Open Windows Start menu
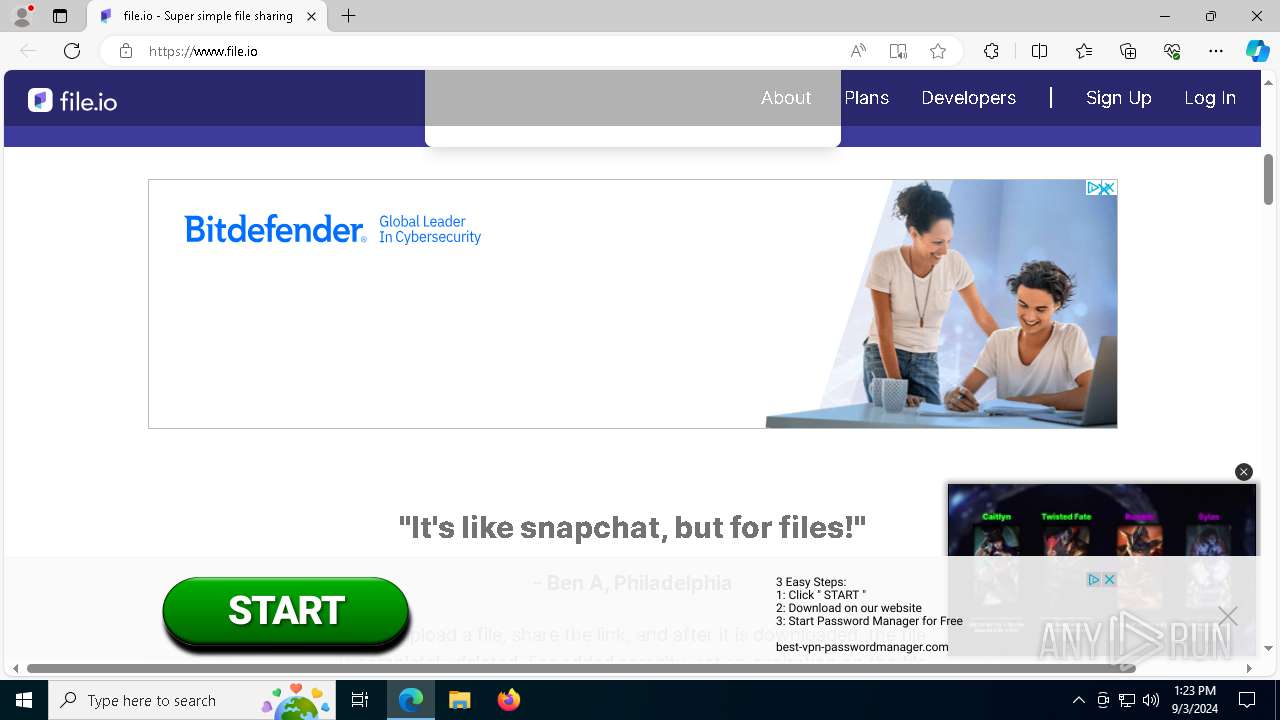Screen dimensions: 1280x720 [24, 700]
